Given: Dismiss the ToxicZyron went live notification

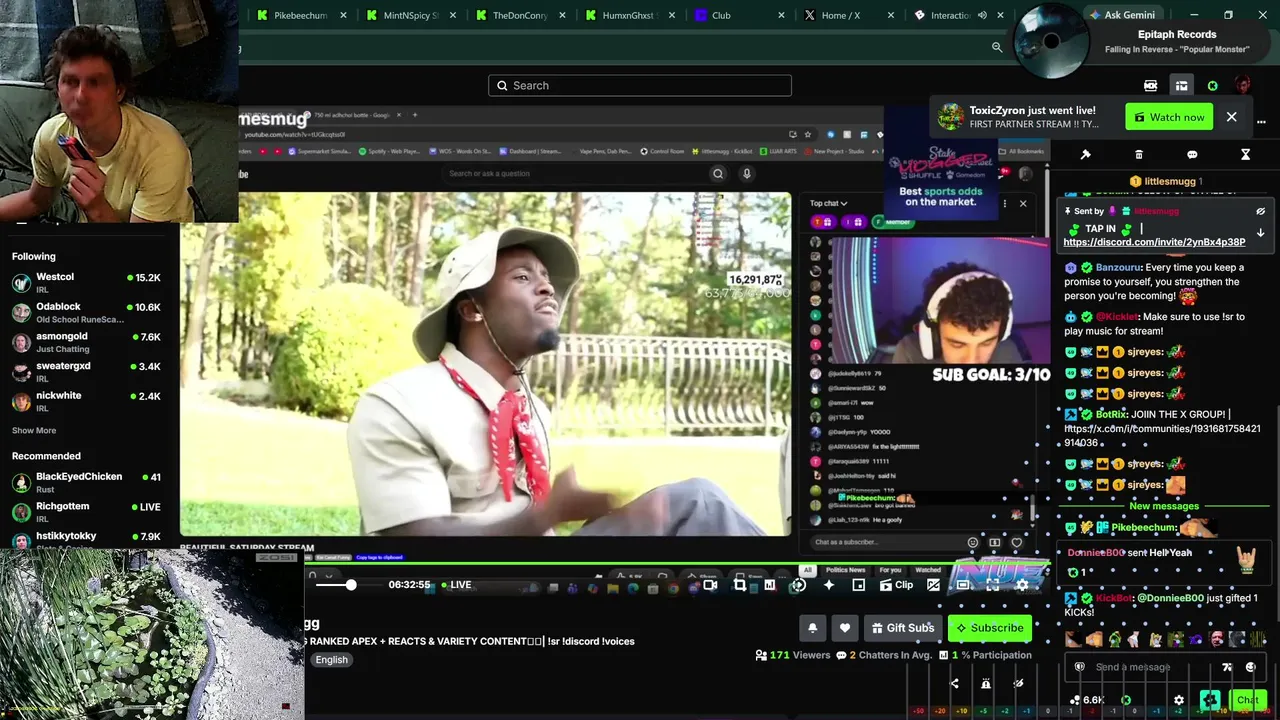Looking at the screenshot, I should [1231, 117].
